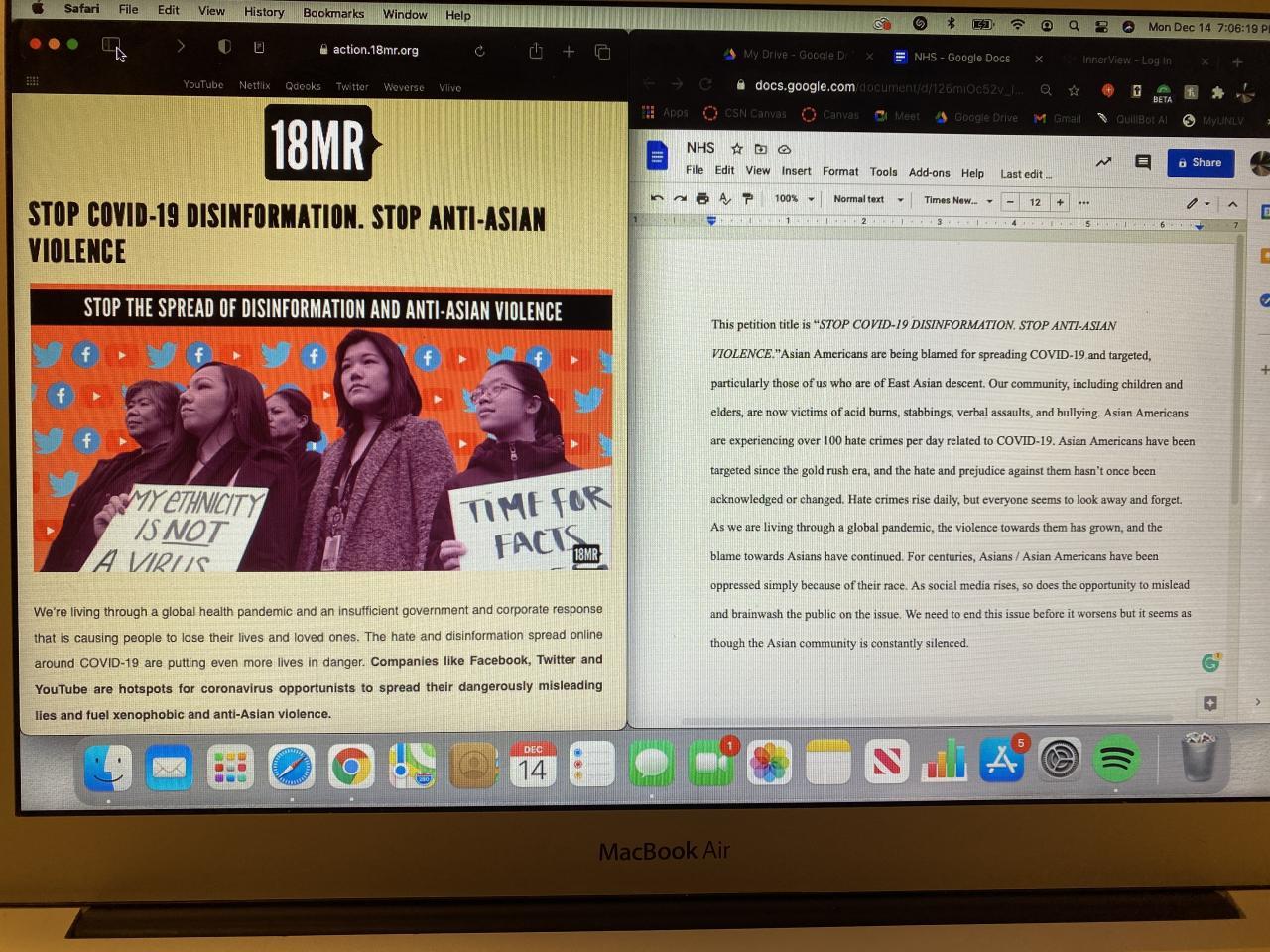Show Safari tab overview
The width and height of the screenshot is (1270, 952).
[x=602, y=52]
